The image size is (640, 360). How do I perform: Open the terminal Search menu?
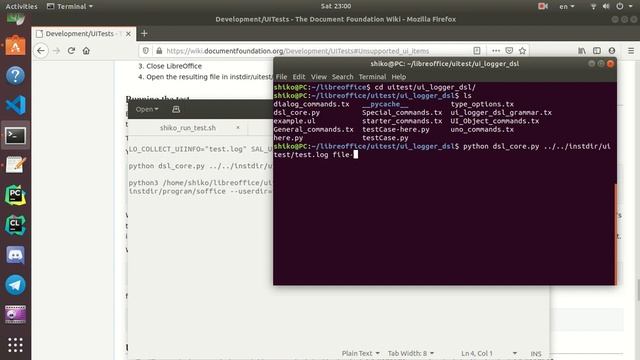coord(342,77)
